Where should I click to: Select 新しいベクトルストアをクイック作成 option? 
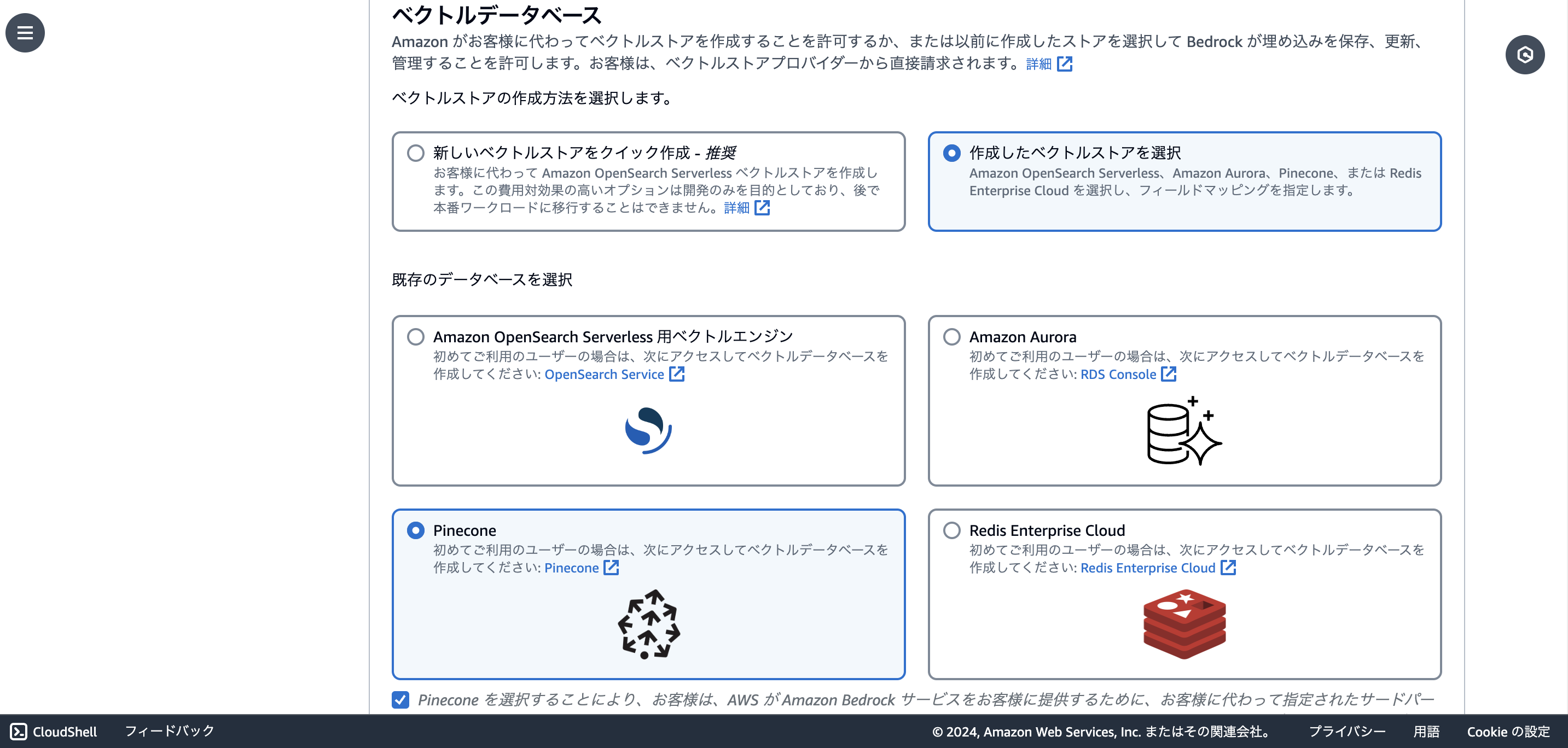(x=416, y=153)
